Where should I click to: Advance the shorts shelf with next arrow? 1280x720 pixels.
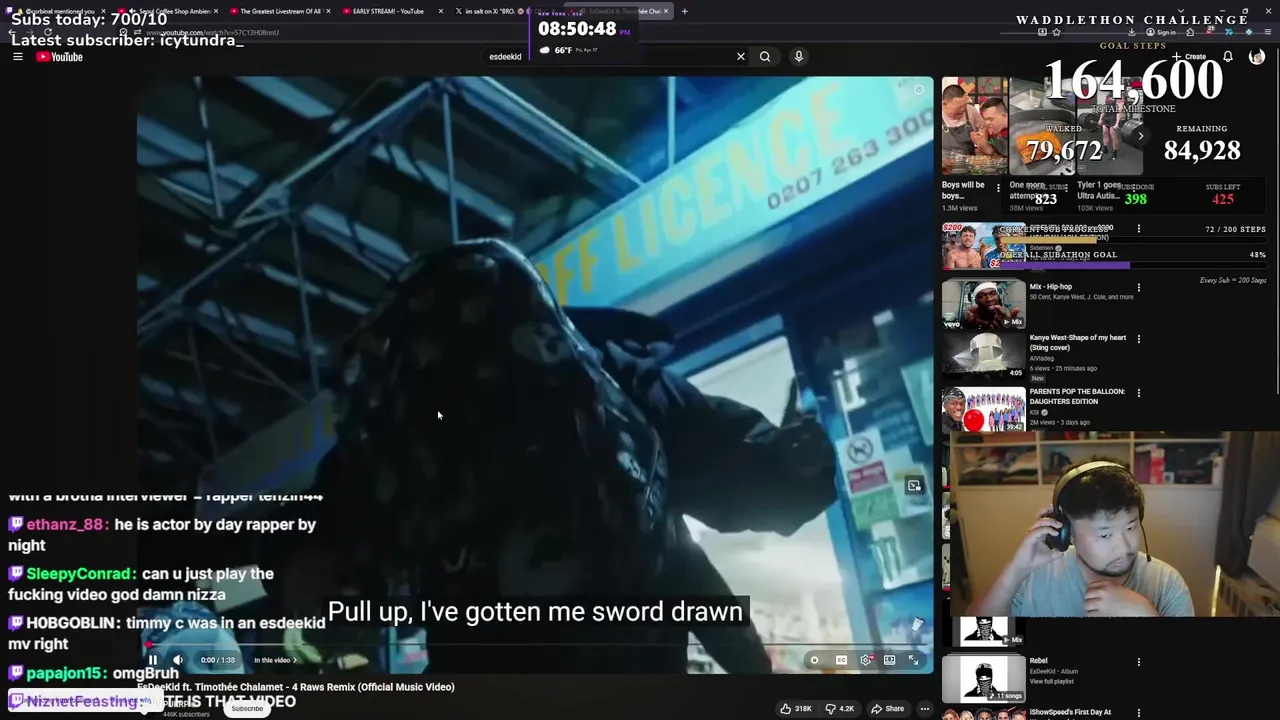[x=1140, y=136]
